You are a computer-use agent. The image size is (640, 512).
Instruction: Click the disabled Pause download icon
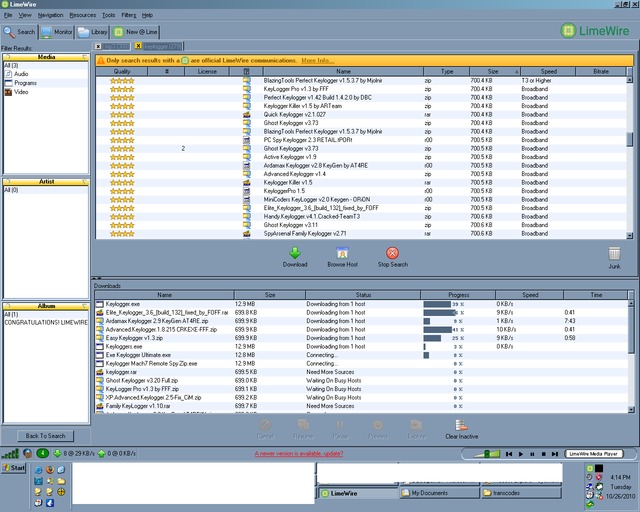point(340,425)
